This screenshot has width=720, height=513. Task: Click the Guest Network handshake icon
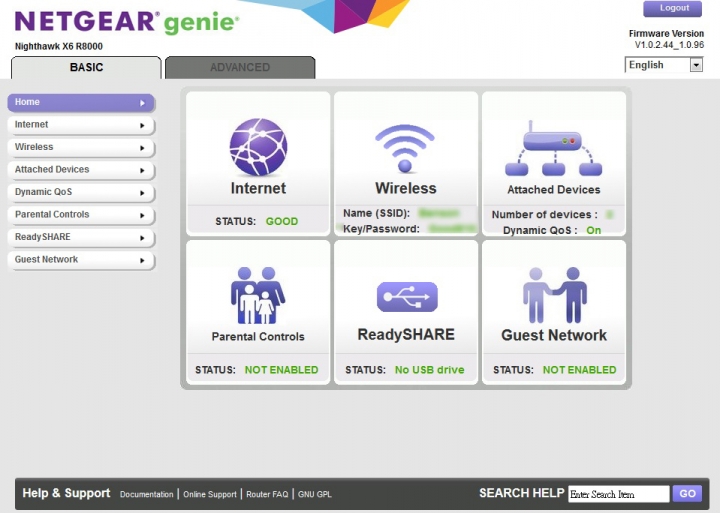pyautogui.click(x=555, y=295)
